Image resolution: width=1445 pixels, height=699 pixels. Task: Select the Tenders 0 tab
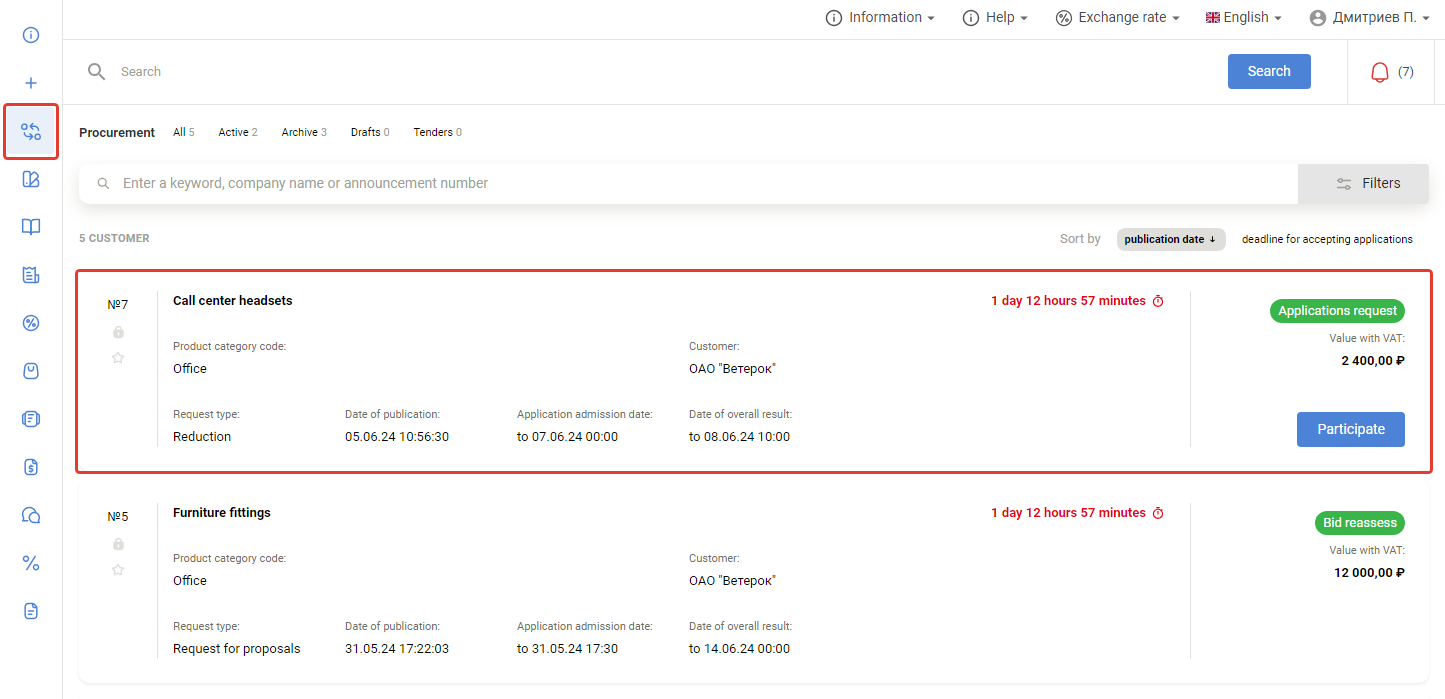tap(438, 132)
